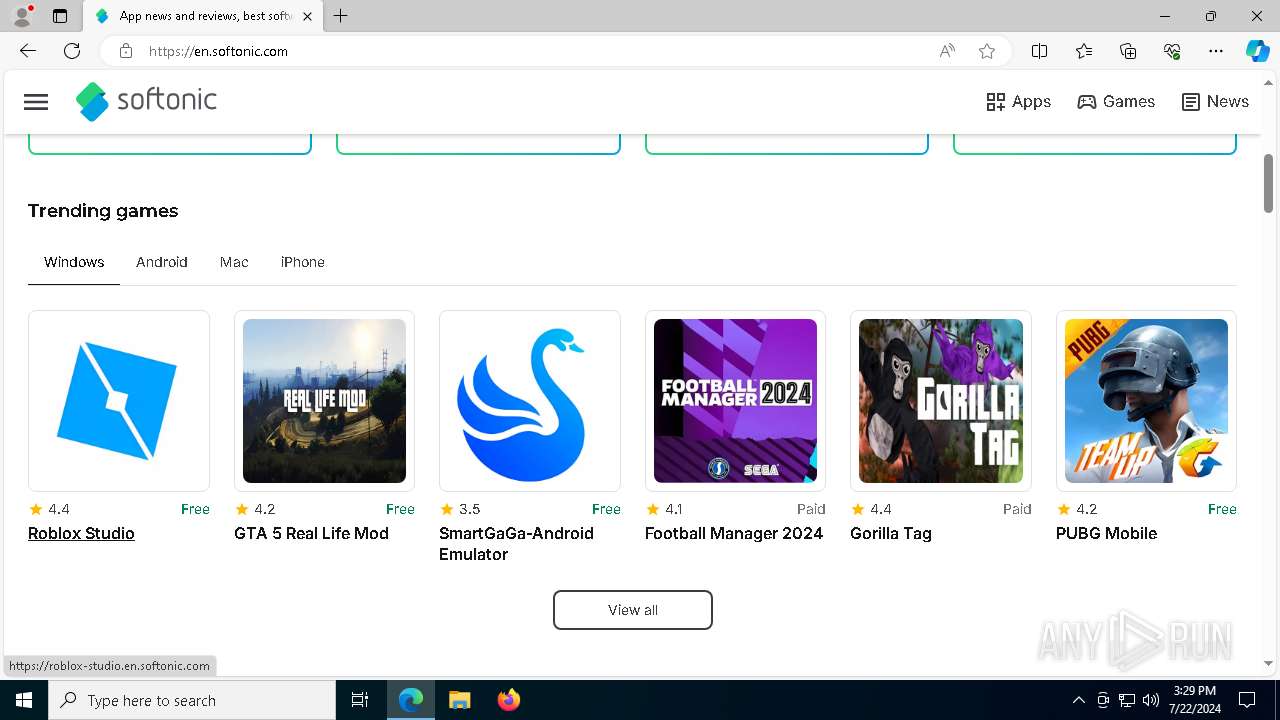Click the PUBG Mobile title link
The image size is (1280, 720).
(x=1106, y=533)
